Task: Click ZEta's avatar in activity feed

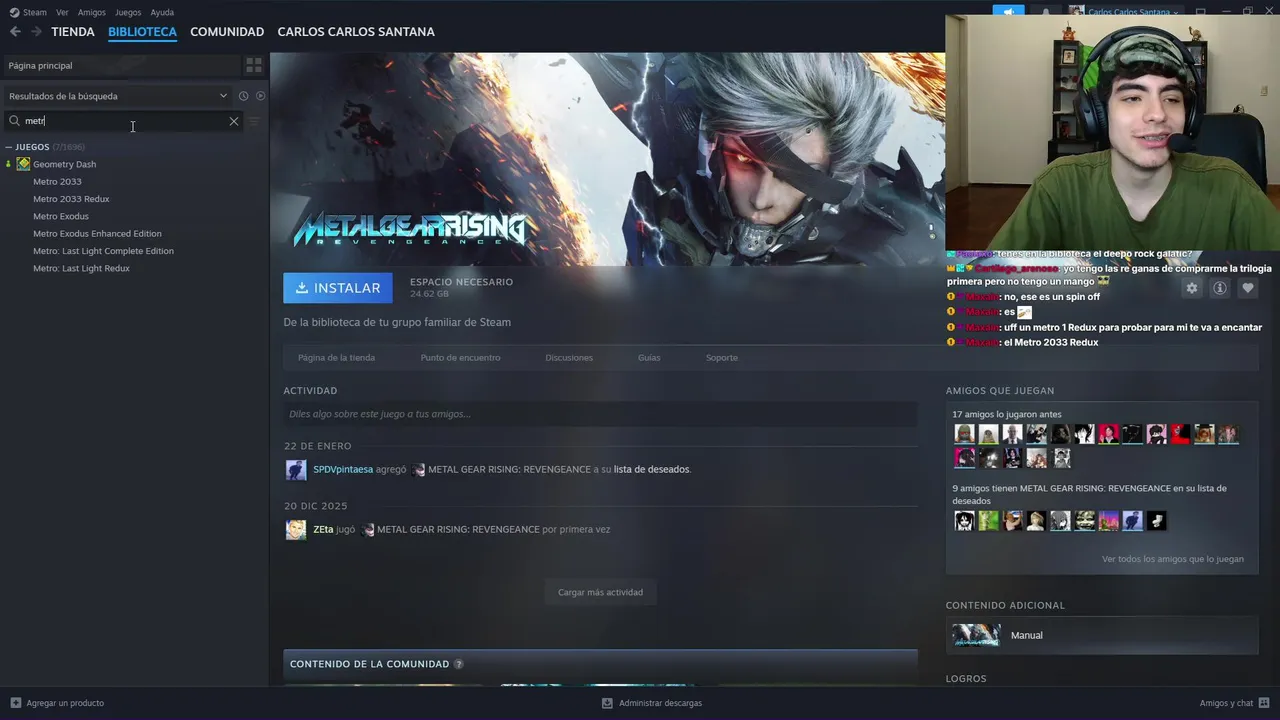Action: [x=296, y=530]
